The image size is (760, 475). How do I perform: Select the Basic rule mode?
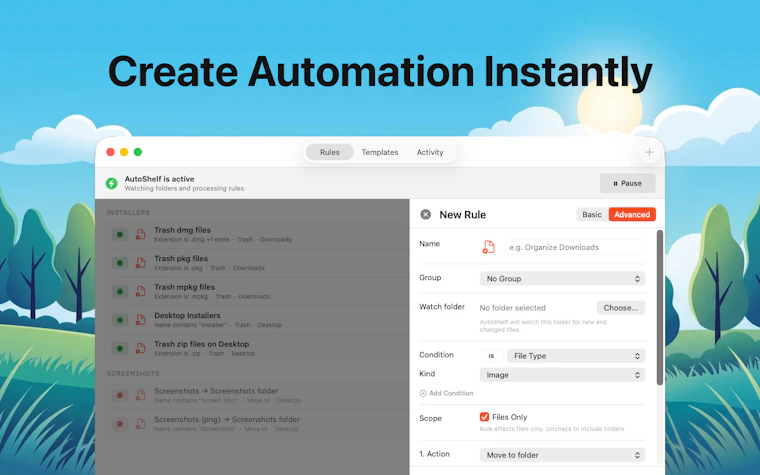[x=592, y=214]
